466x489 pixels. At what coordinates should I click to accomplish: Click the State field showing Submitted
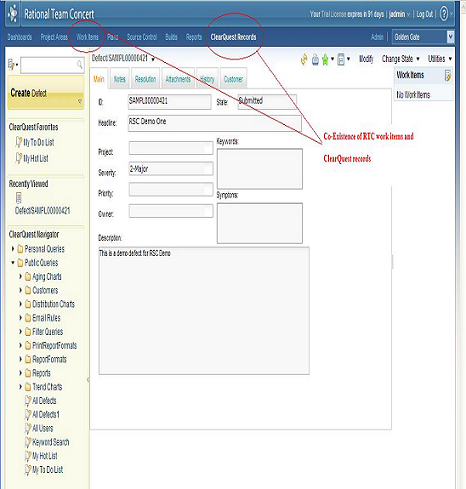(x=267, y=102)
